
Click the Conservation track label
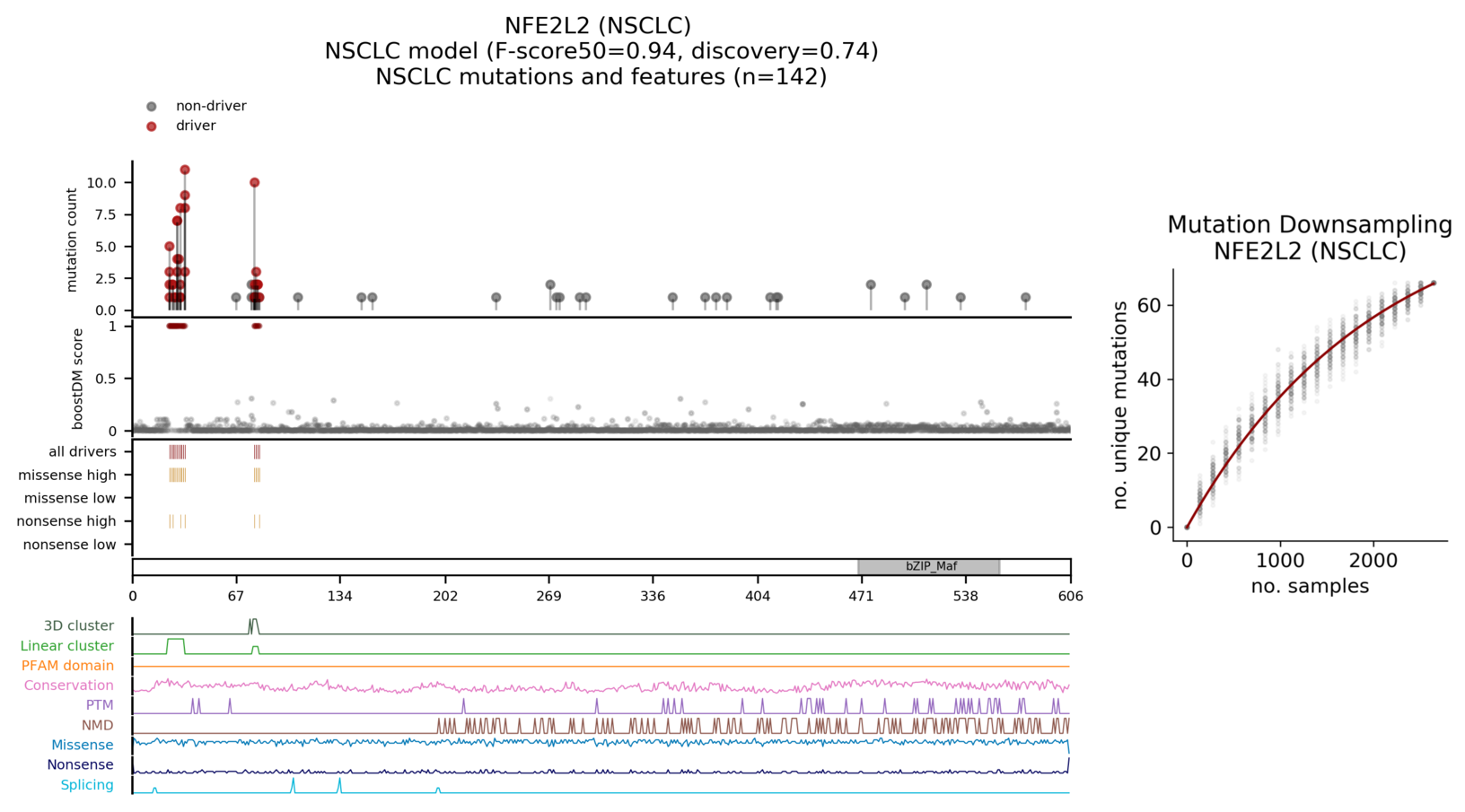68,685
